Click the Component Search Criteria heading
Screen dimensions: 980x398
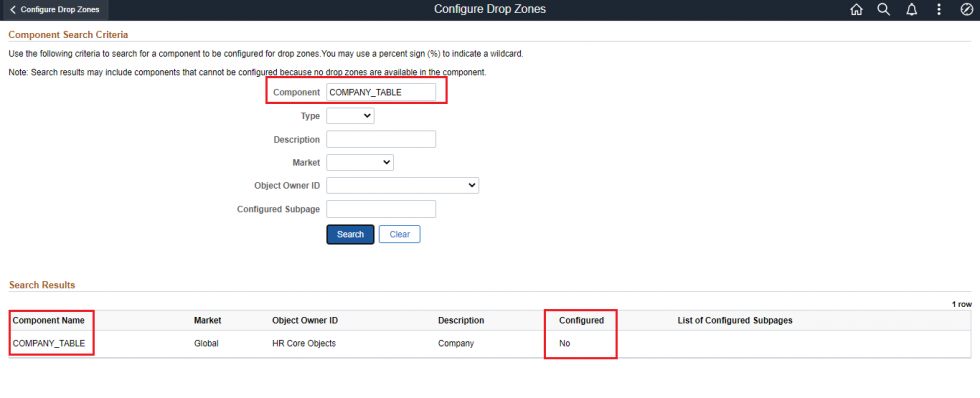(68, 34)
